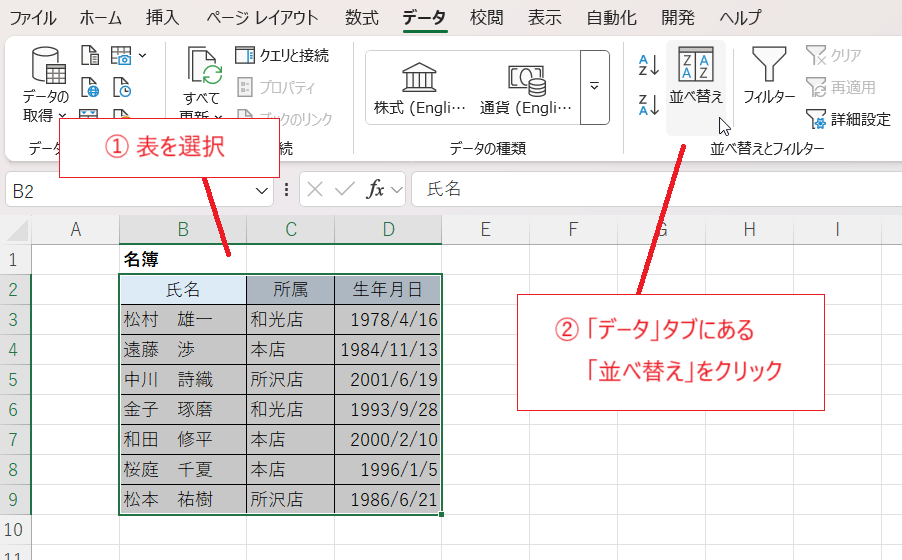This screenshot has width=902, height=560.
Task: Expand the Name Box dropdown arrow
Action: [x=261, y=191]
